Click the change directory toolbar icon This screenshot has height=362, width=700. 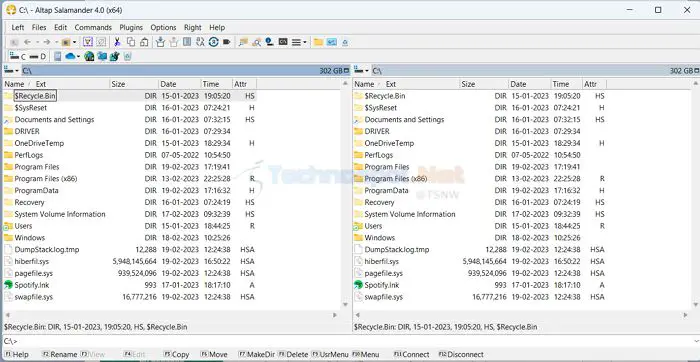(x=243, y=42)
